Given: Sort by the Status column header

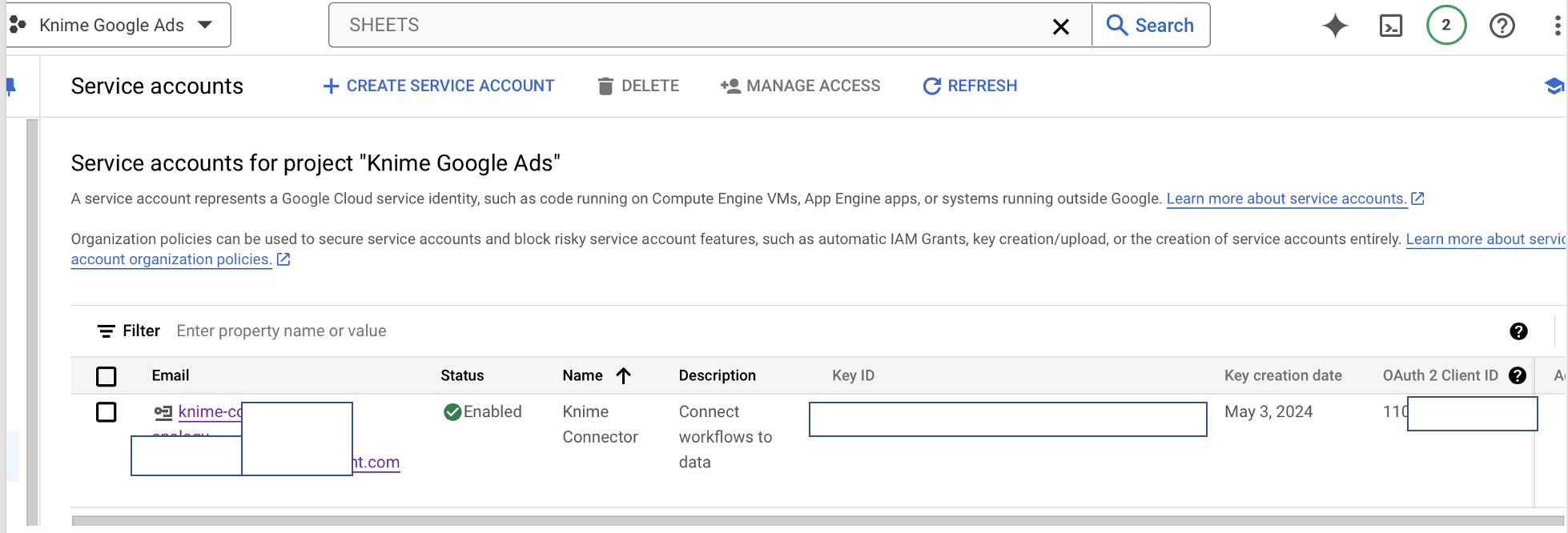Looking at the screenshot, I should 462,375.
